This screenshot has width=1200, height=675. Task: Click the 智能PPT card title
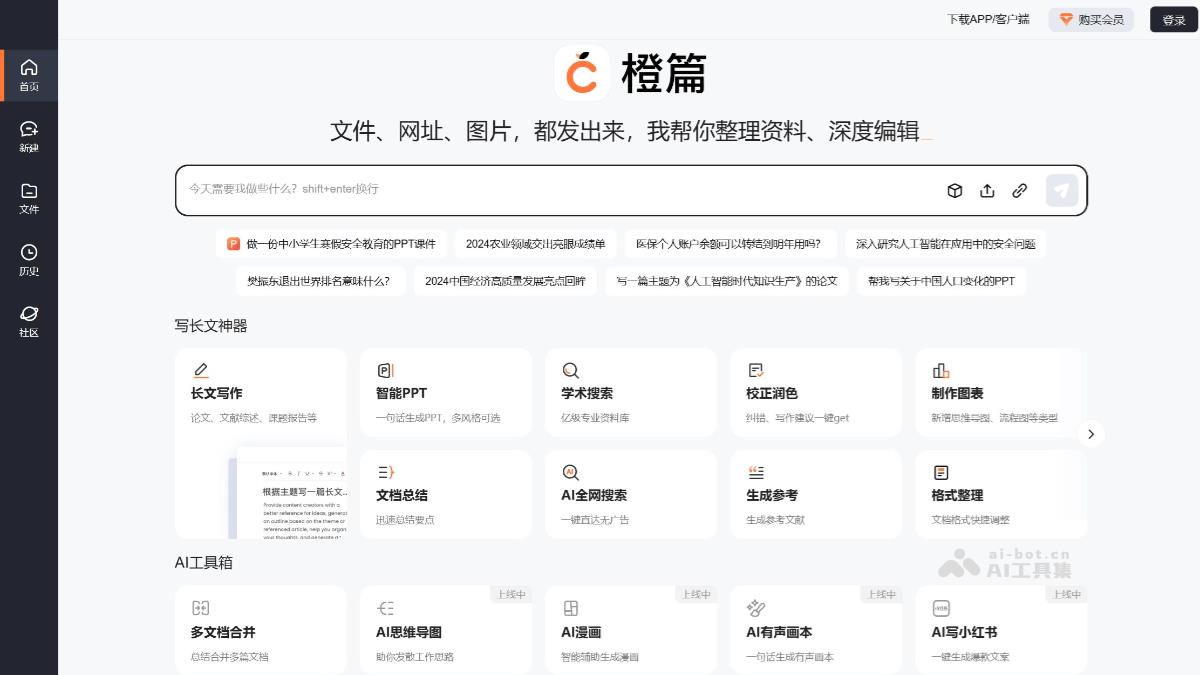coord(401,394)
